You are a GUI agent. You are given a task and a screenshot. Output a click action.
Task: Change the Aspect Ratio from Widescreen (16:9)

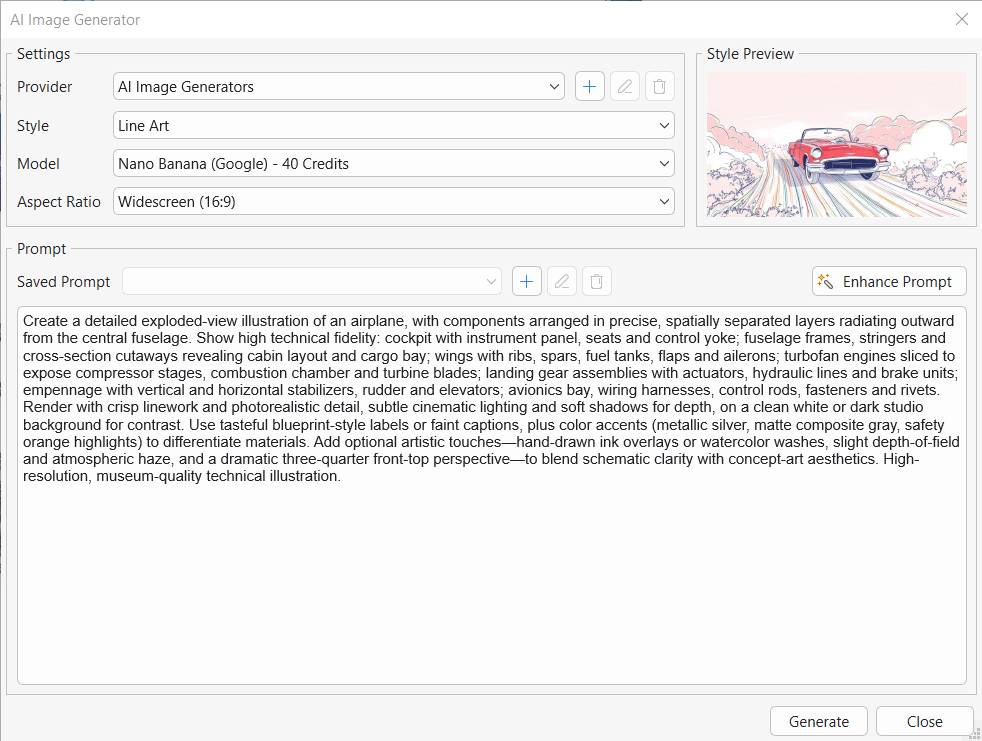point(393,202)
